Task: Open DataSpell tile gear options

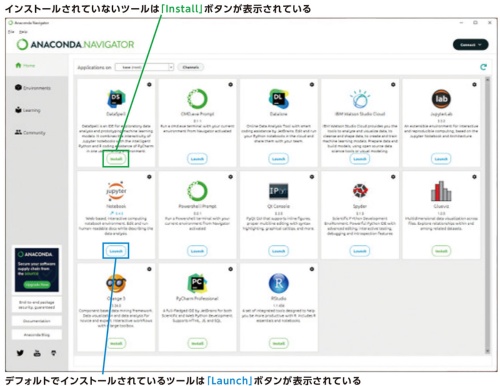Action: [x=149, y=85]
